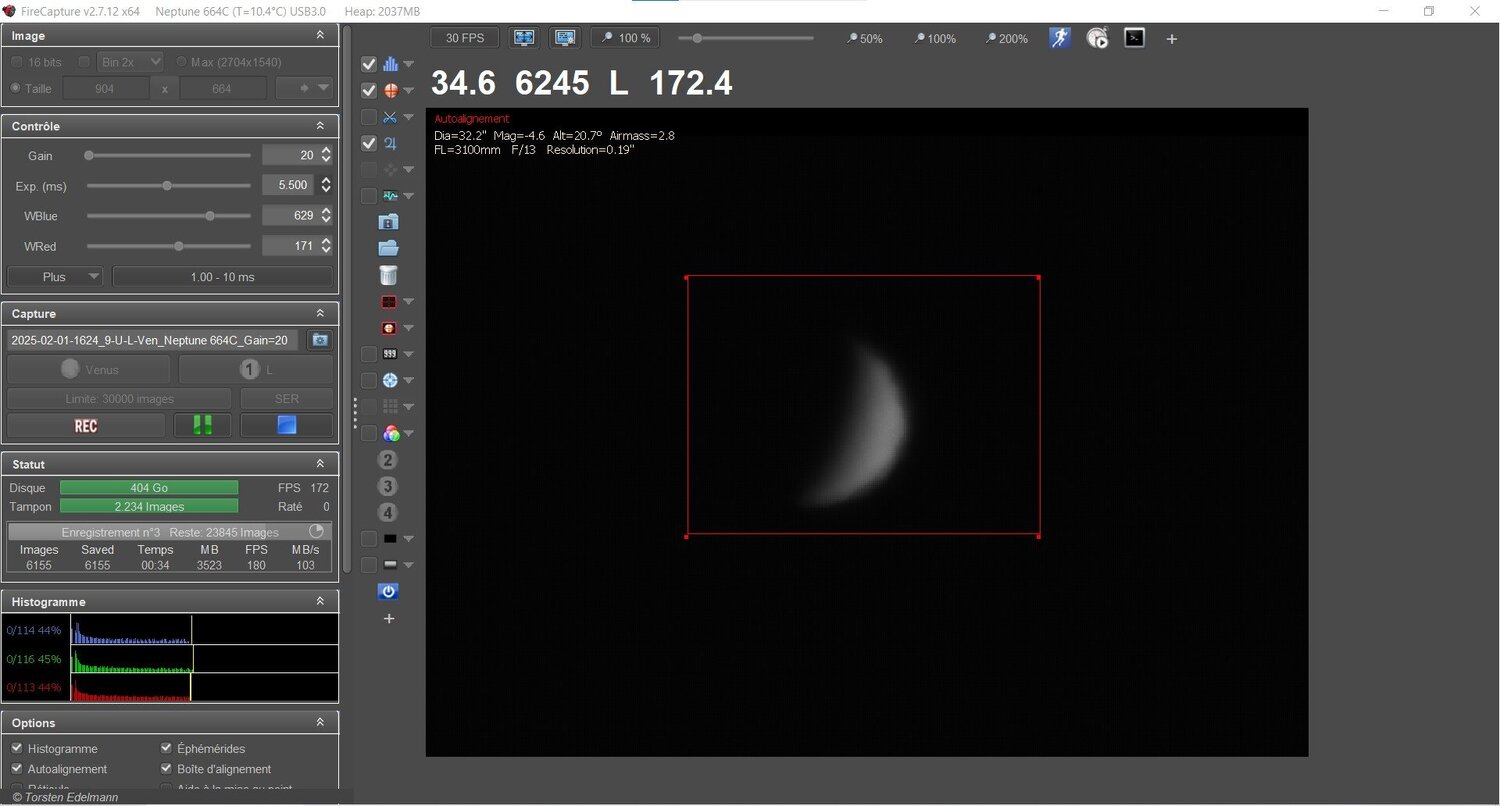
Task: Collapse the Options panel
Action: tap(320, 722)
